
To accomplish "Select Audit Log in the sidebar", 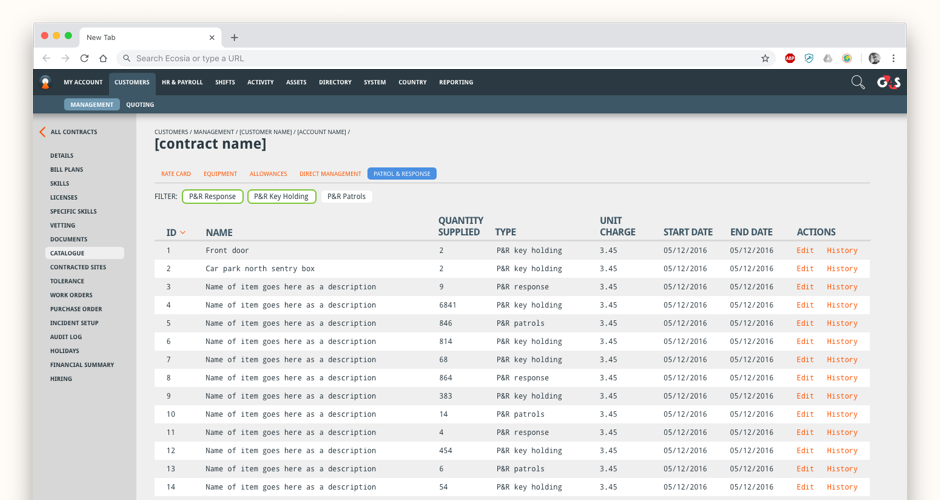I will [67, 337].
